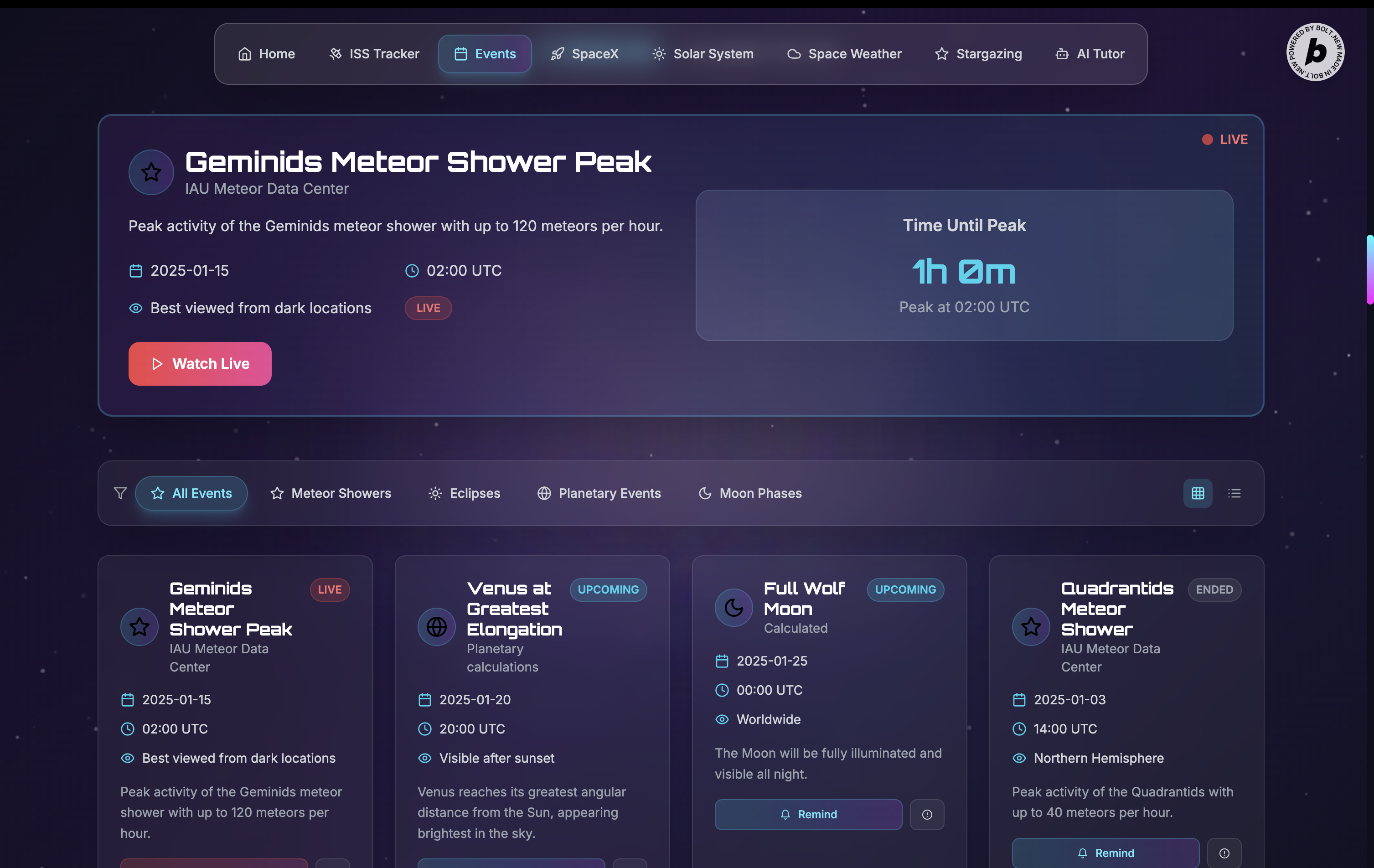The image size is (1374, 868).
Task: Show only Moon Phases events
Action: point(750,493)
